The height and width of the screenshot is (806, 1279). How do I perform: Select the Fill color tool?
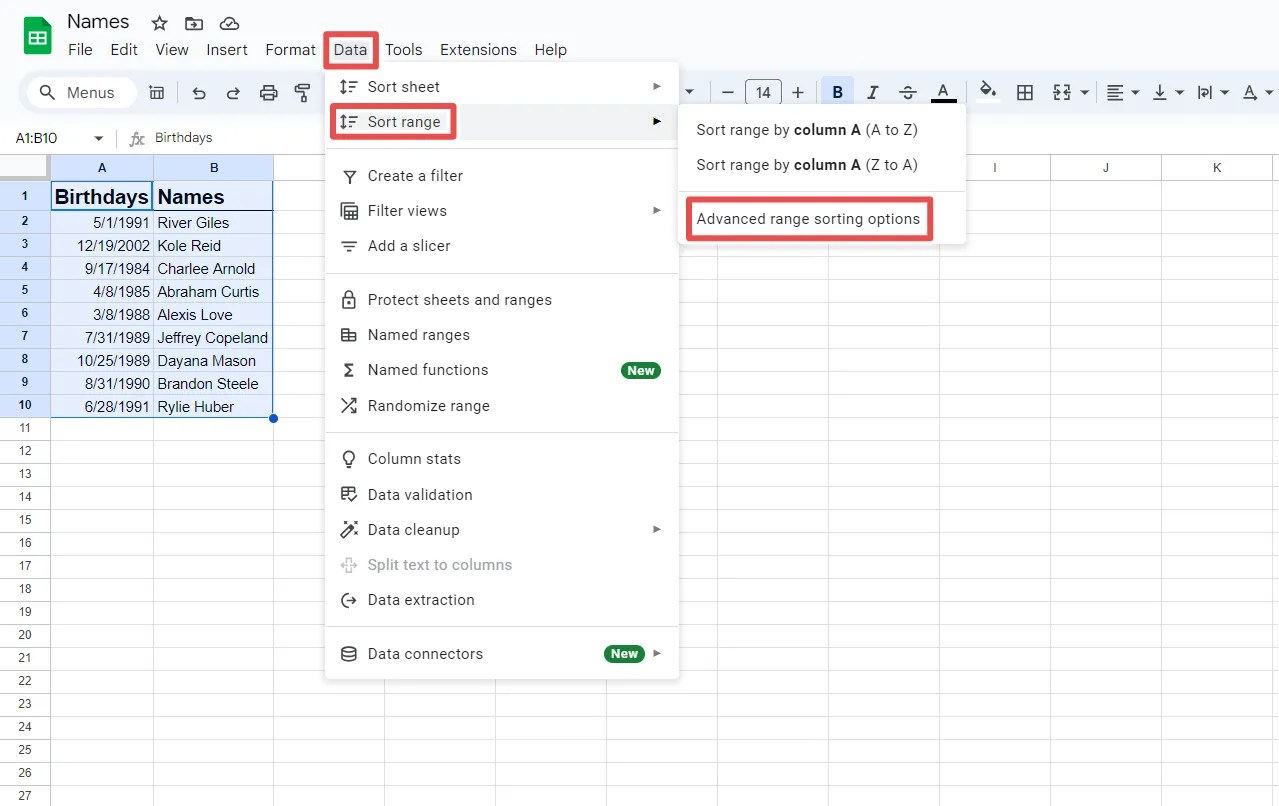[x=986, y=91]
